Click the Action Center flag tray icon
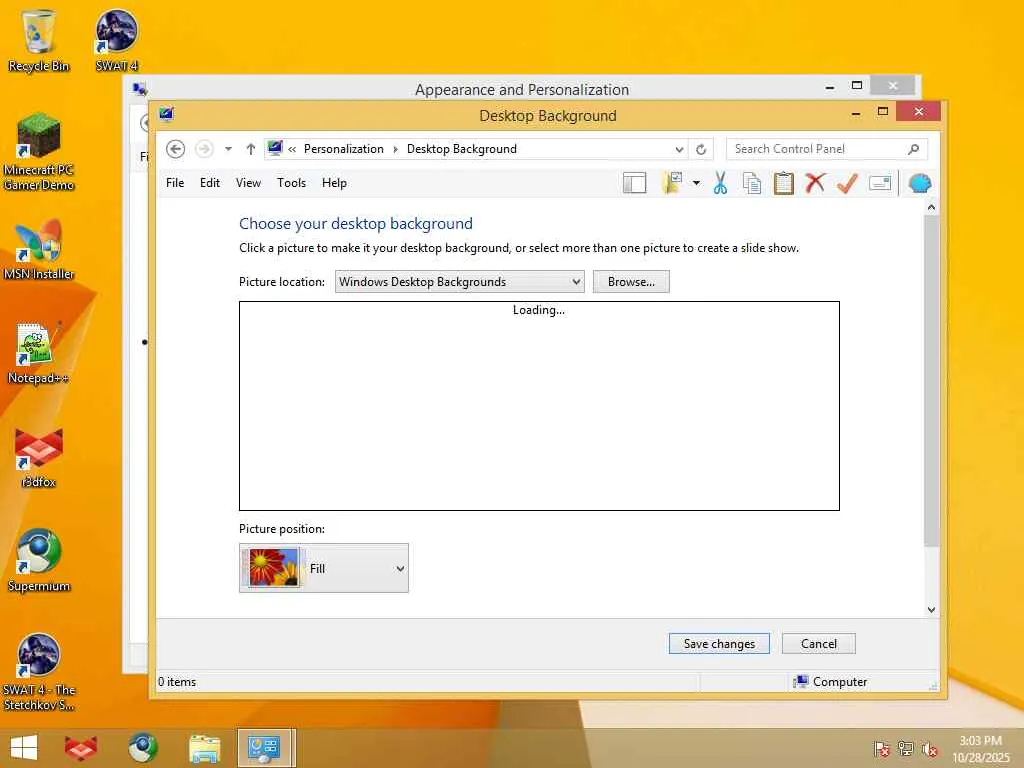Image resolution: width=1024 pixels, height=768 pixels. pos(881,748)
